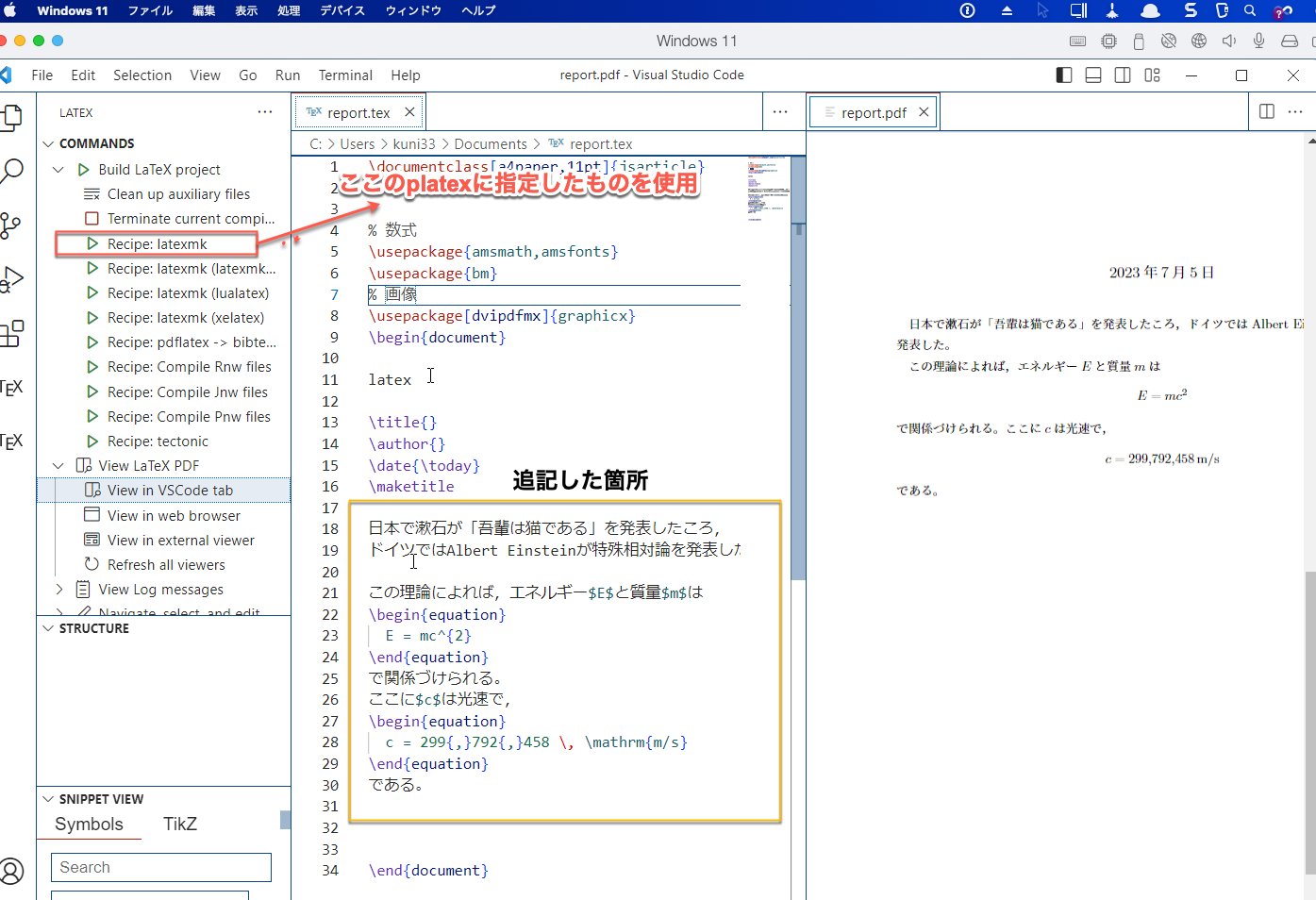Open the Customize Layout icon
The height and width of the screenshot is (900, 1316).
point(1153,75)
